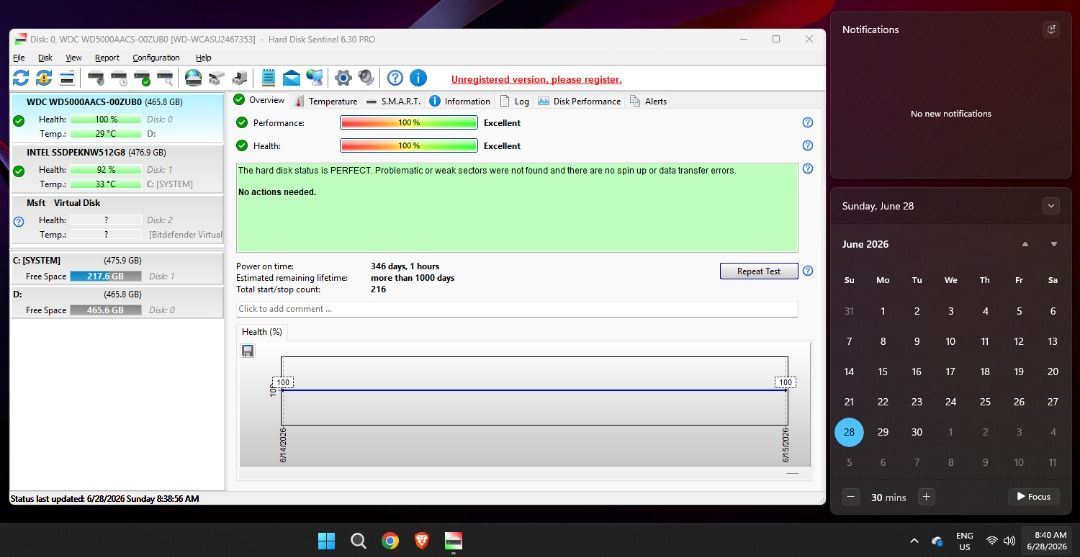Go to next month using down arrow
Image resolution: width=1080 pixels, height=557 pixels.
[x=1053, y=244]
